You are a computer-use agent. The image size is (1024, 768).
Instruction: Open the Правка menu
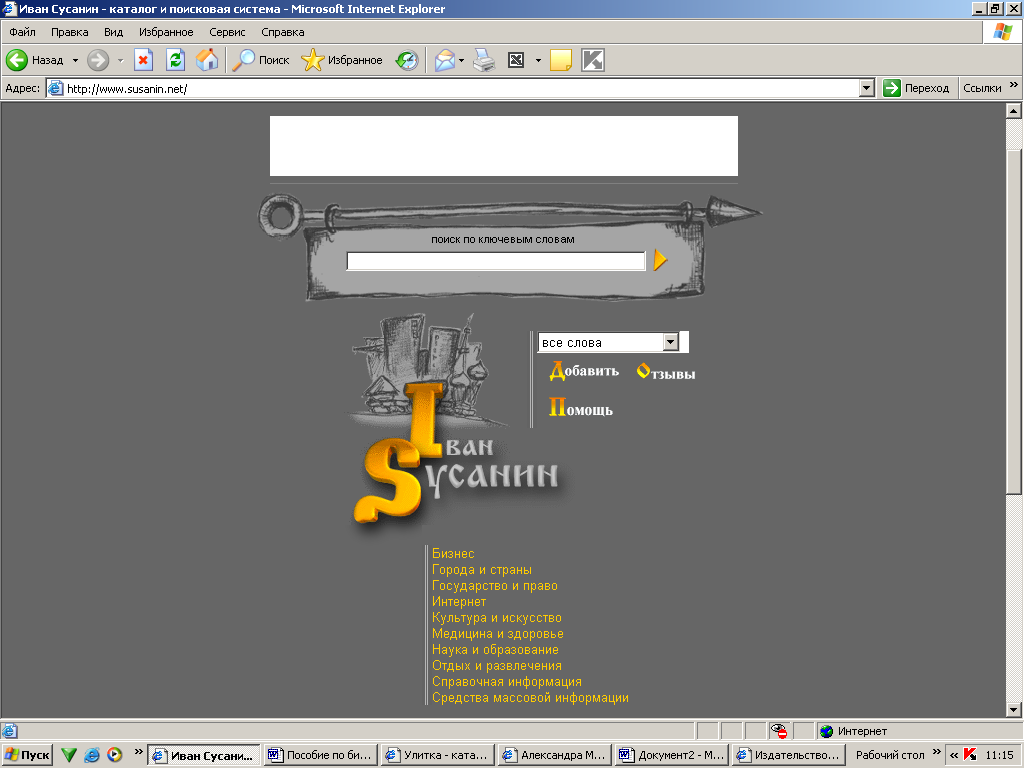[69, 32]
